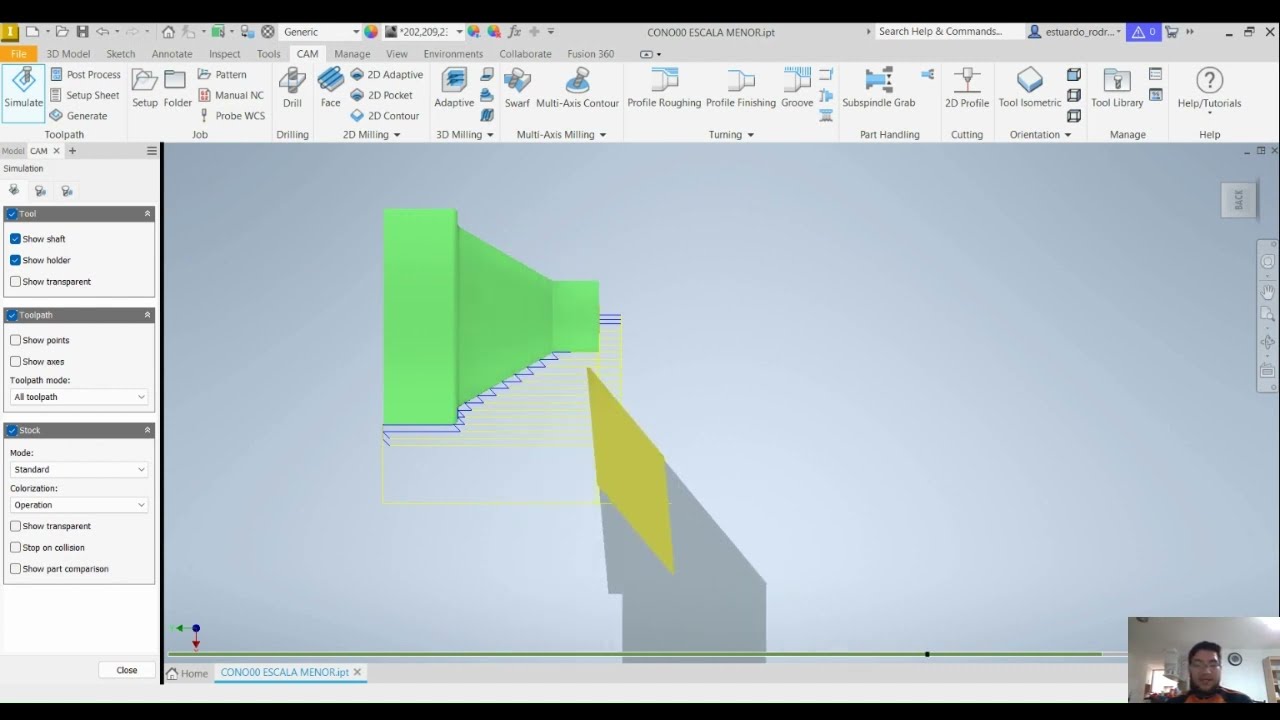Screen dimensions: 1280x720
Task: Go to the Home document tab
Action: point(188,673)
